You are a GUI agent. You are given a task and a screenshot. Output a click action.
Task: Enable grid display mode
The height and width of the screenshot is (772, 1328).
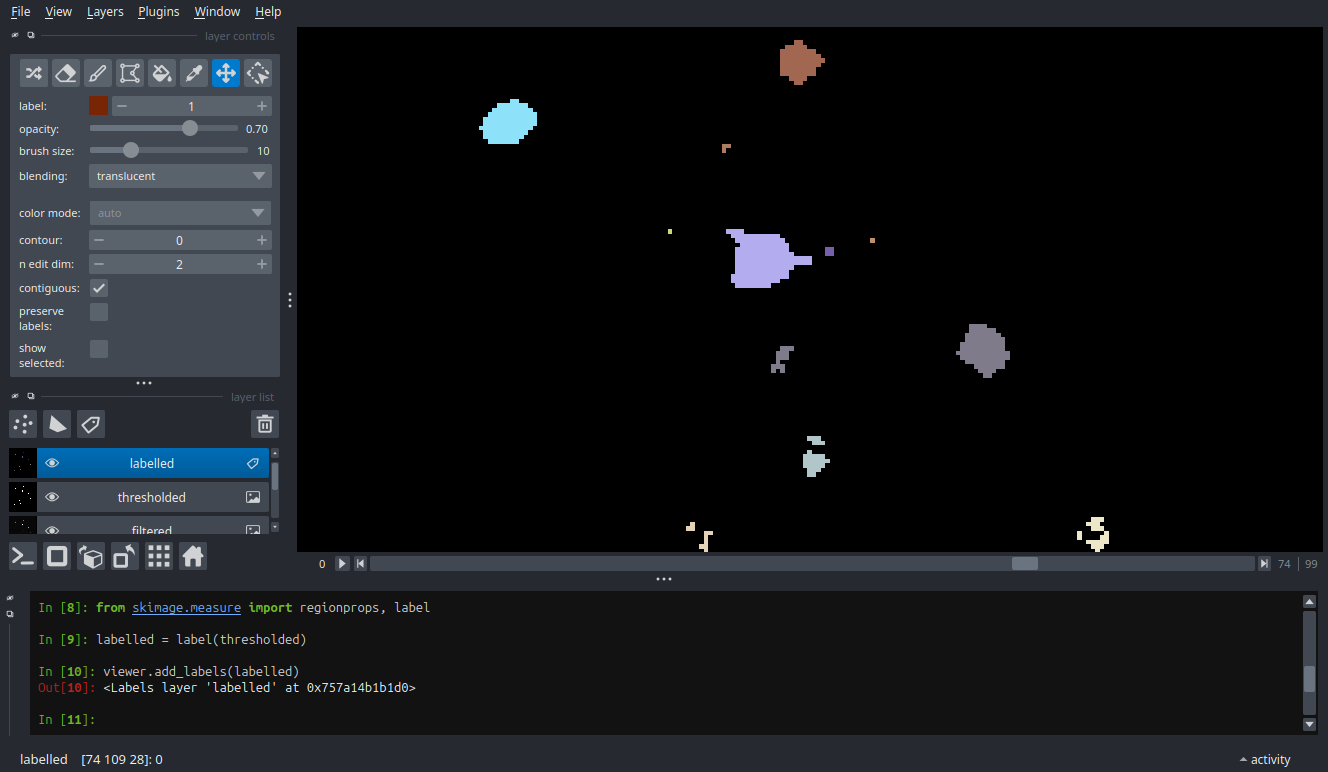coord(158,556)
